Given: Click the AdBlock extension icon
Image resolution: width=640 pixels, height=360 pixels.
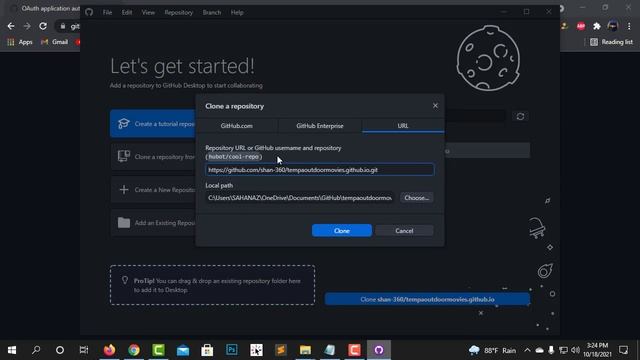Looking at the screenshot, I should click(x=581, y=26).
